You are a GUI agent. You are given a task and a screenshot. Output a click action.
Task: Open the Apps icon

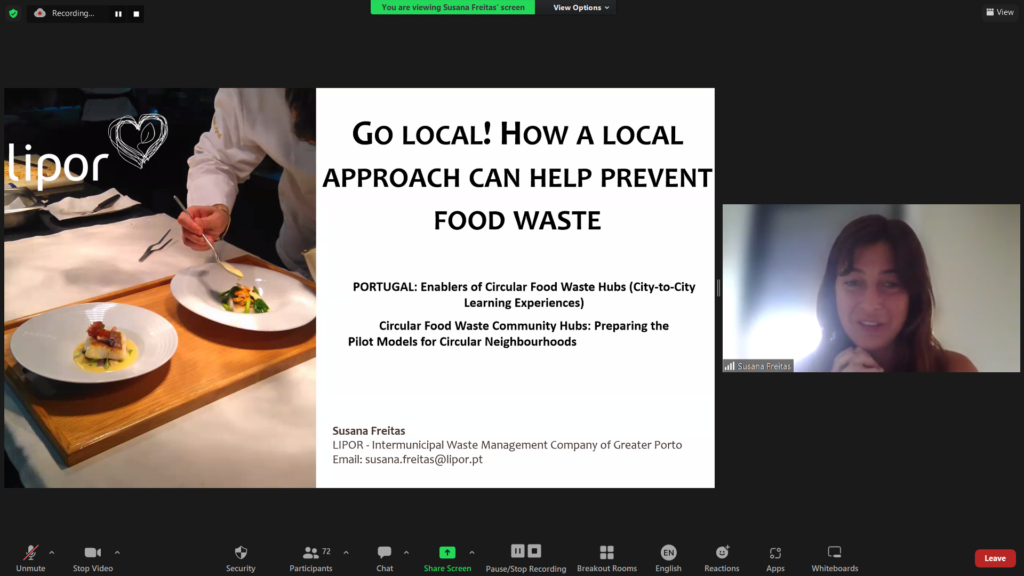pyautogui.click(x=775, y=553)
